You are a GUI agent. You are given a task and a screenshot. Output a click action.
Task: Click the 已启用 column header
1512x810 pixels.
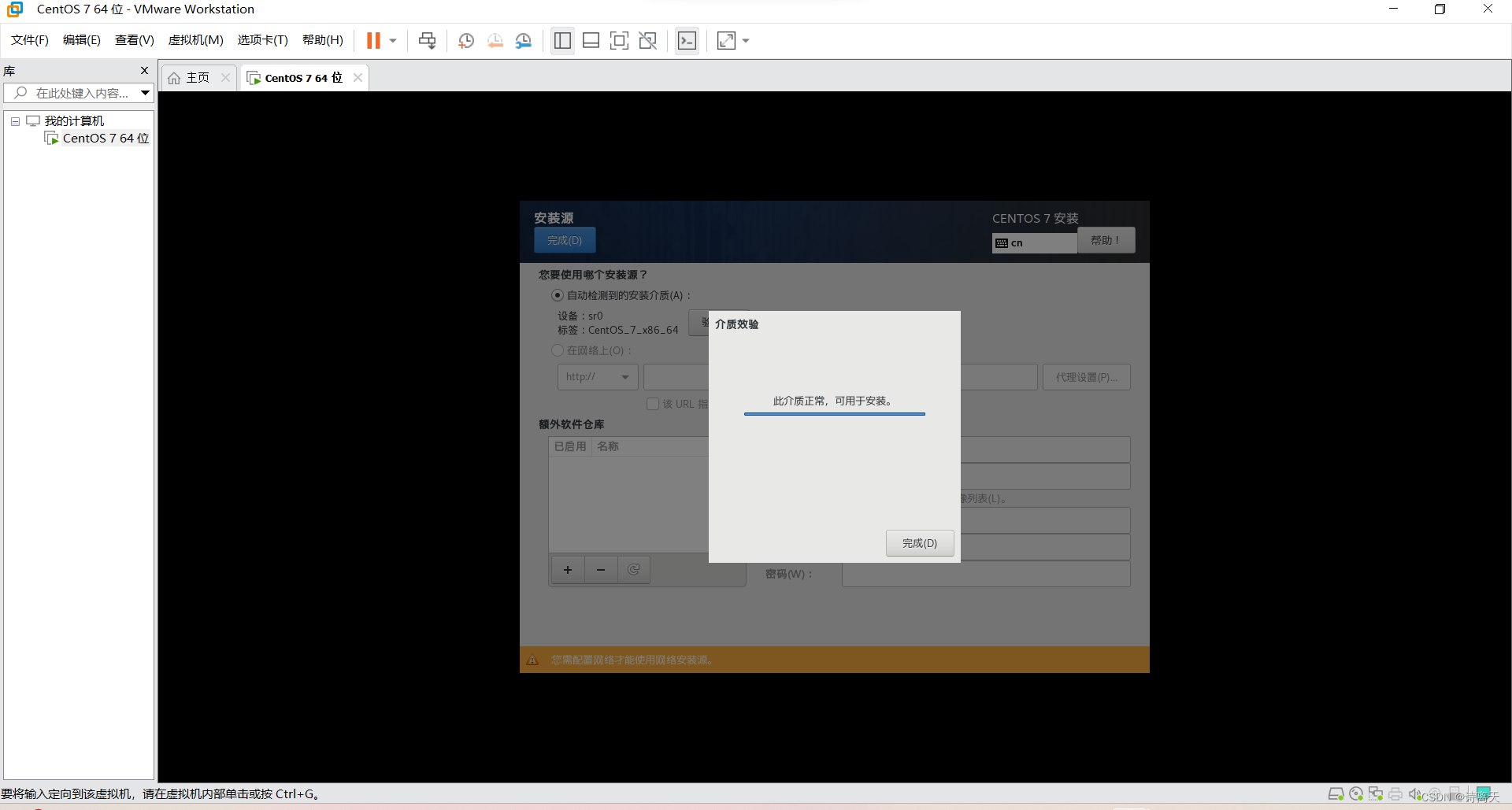click(x=570, y=446)
